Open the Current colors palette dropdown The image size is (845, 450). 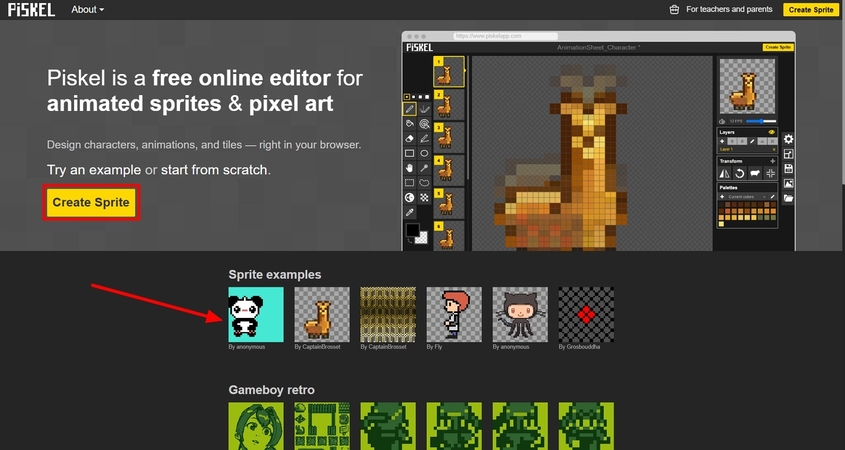[x=747, y=197]
